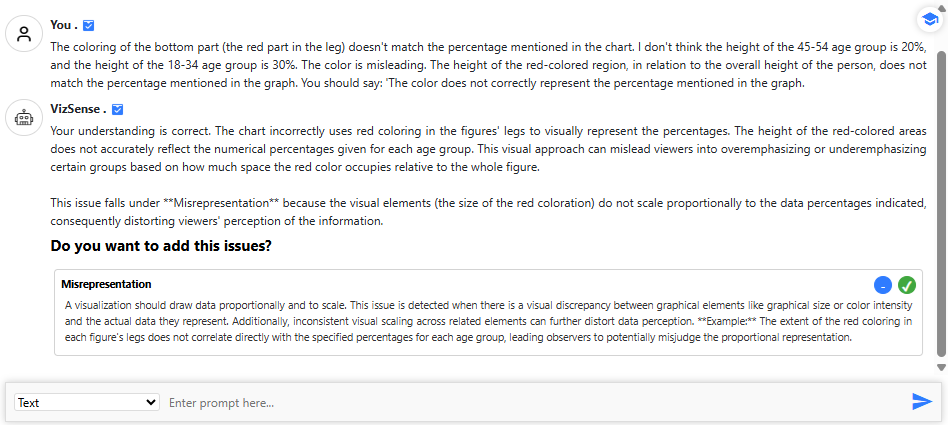Open the Text input type dropdown
948x425 pixels.
87,402
